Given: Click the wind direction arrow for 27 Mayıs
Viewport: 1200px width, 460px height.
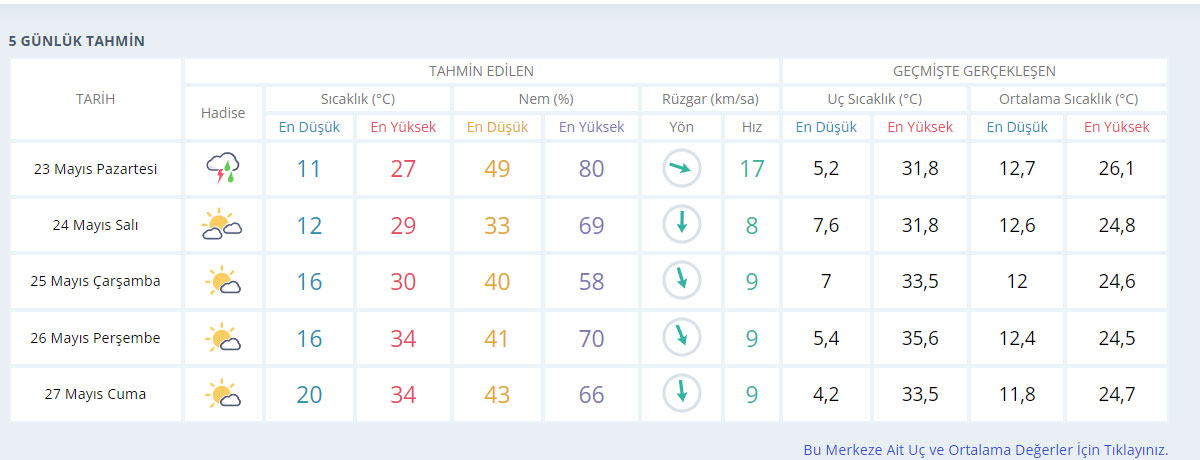Looking at the screenshot, I should [x=682, y=394].
